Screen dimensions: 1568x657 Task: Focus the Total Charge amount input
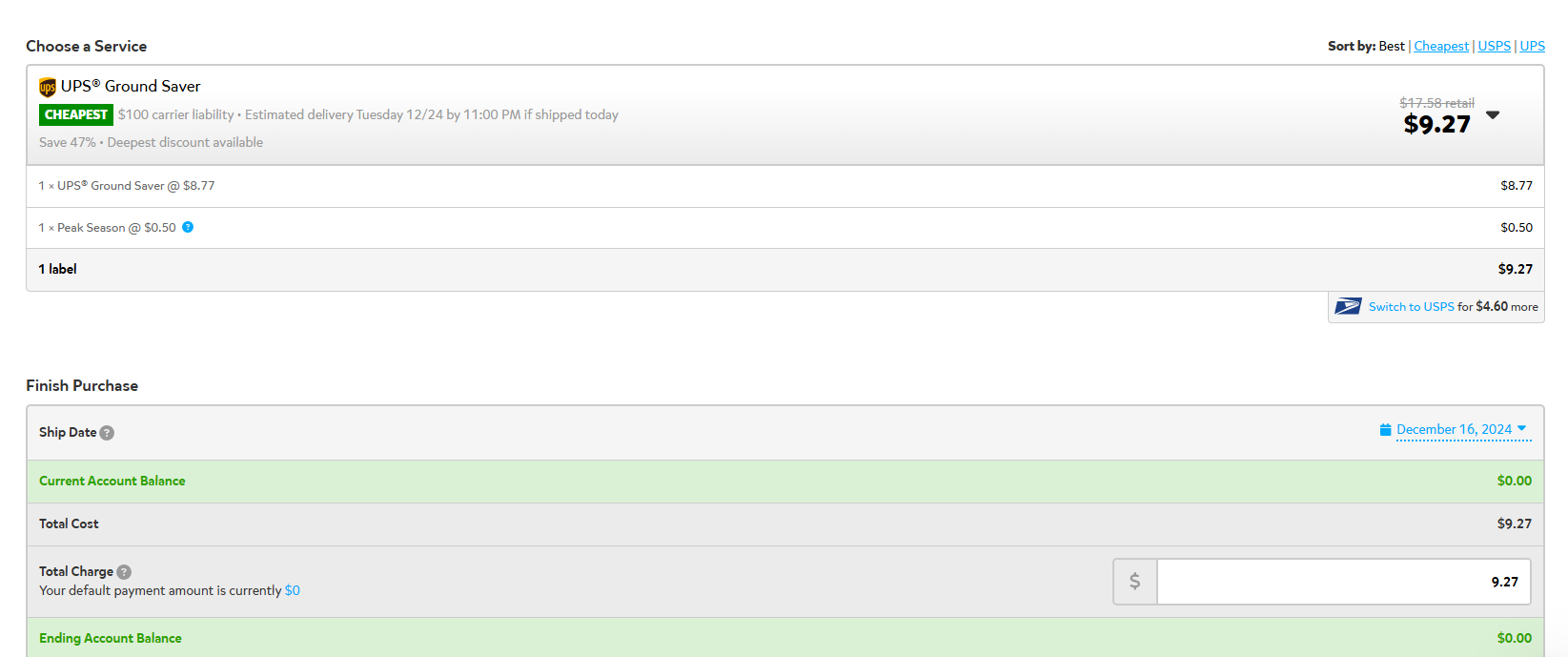1343,582
